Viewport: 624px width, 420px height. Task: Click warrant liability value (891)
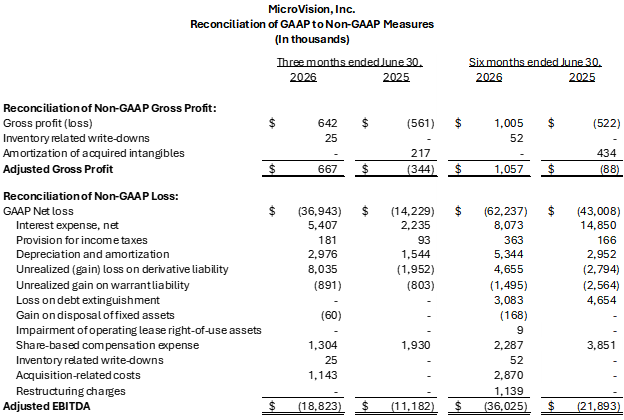tap(327, 285)
